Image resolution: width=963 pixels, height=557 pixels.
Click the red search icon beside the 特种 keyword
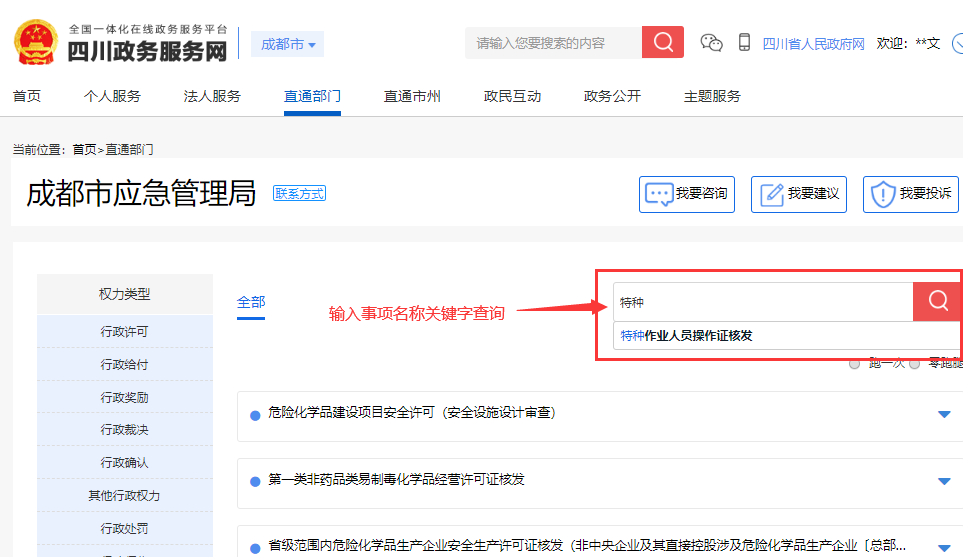click(x=937, y=301)
